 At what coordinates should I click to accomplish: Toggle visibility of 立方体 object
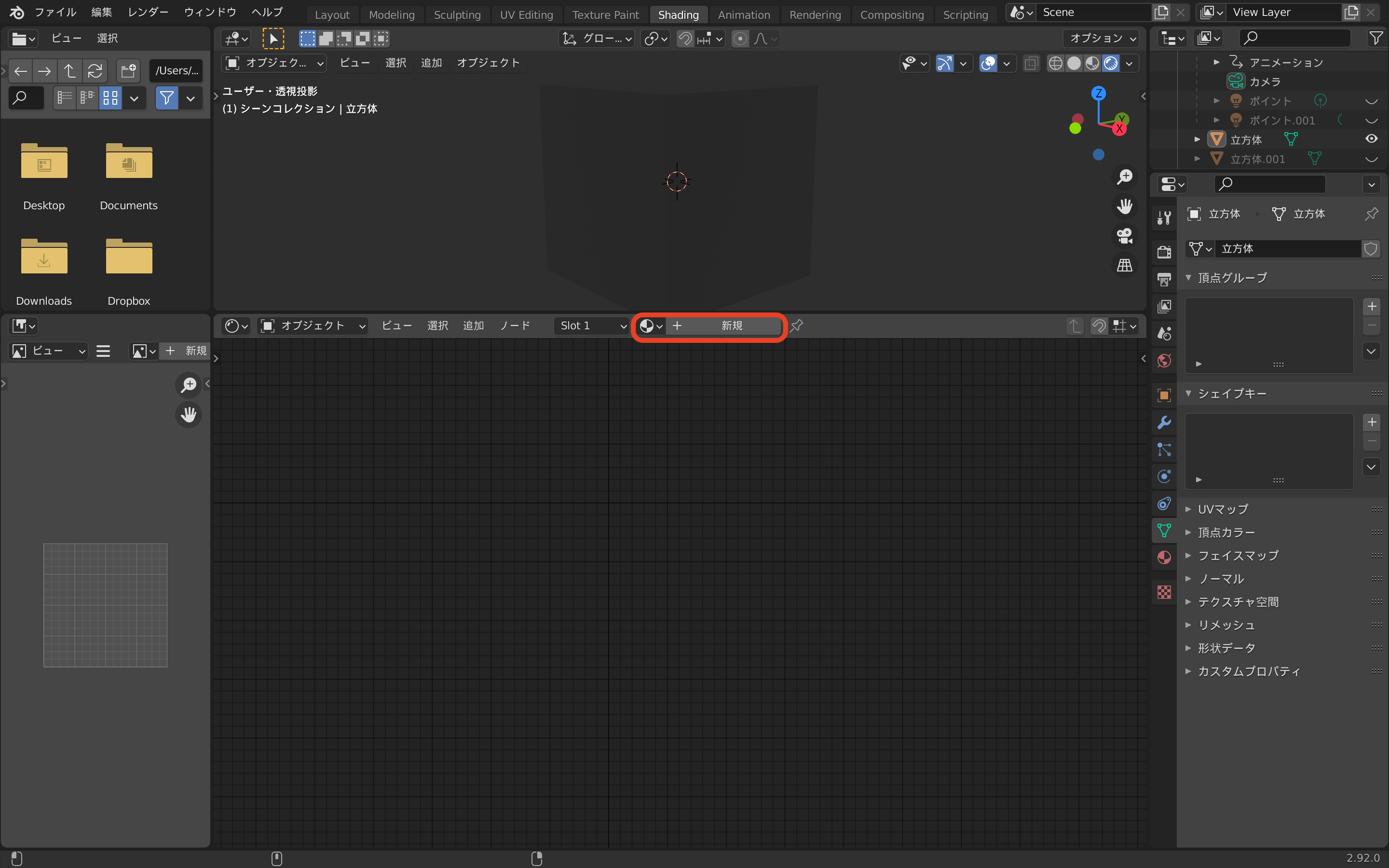1371,139
